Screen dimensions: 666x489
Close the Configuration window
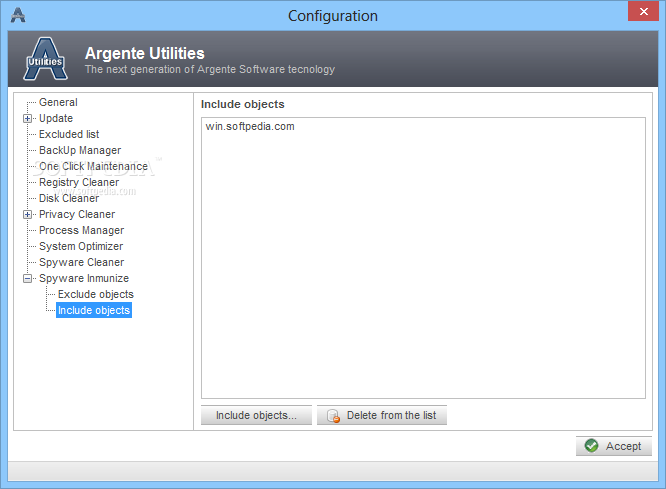(643, 11)
